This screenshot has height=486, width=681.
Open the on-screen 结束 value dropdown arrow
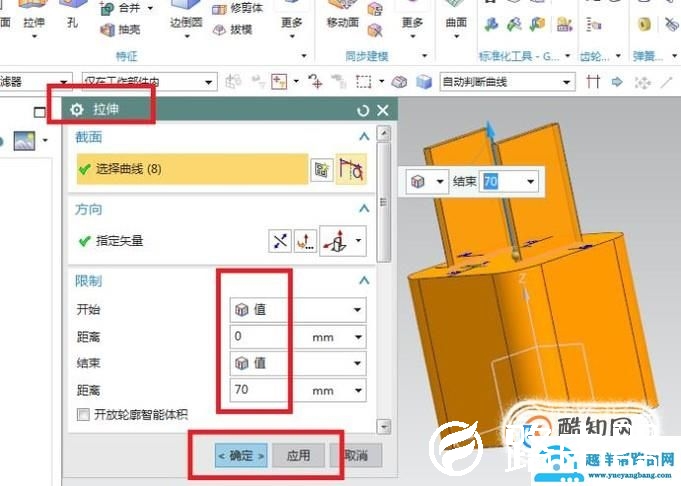pyautogui.click(x=530, y=181)
